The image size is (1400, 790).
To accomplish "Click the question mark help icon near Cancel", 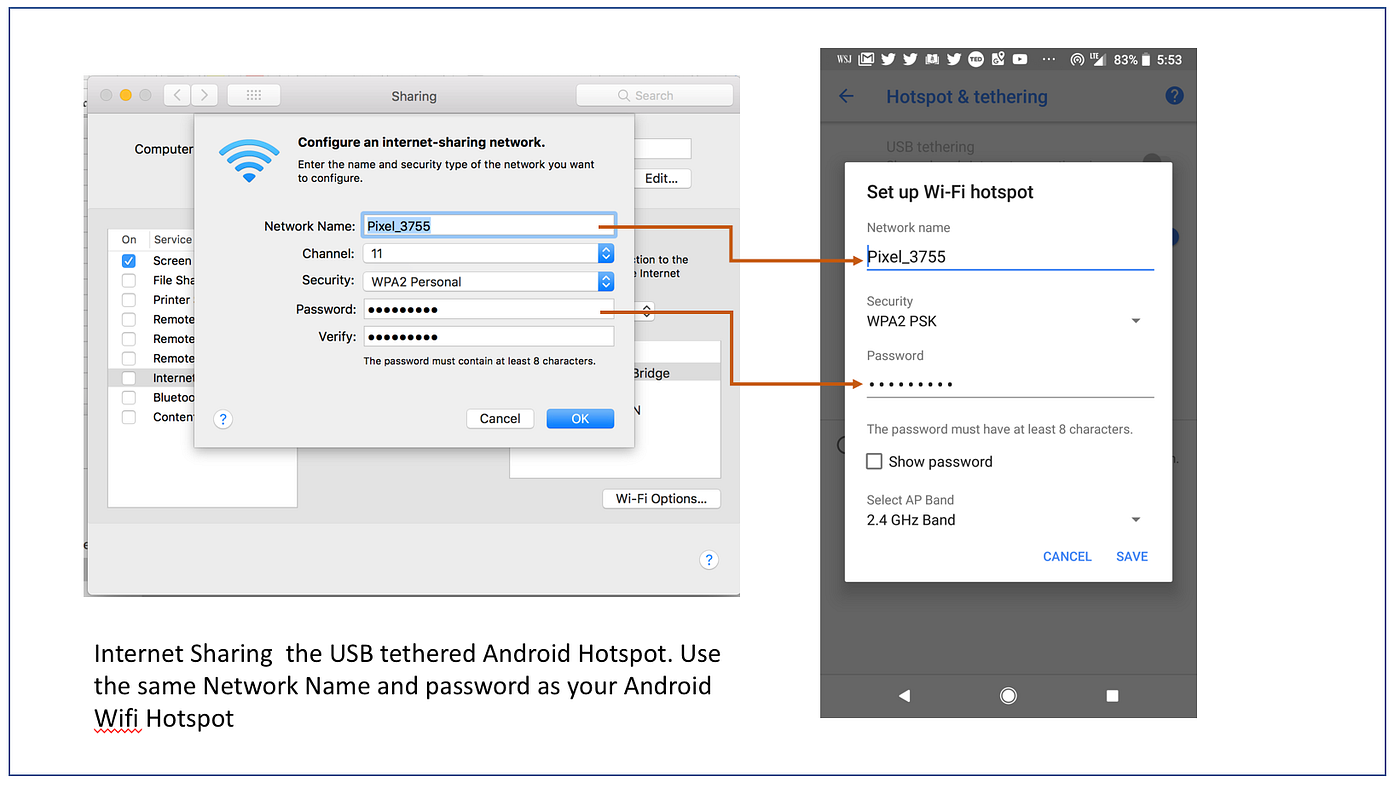I will coord(222,418).
